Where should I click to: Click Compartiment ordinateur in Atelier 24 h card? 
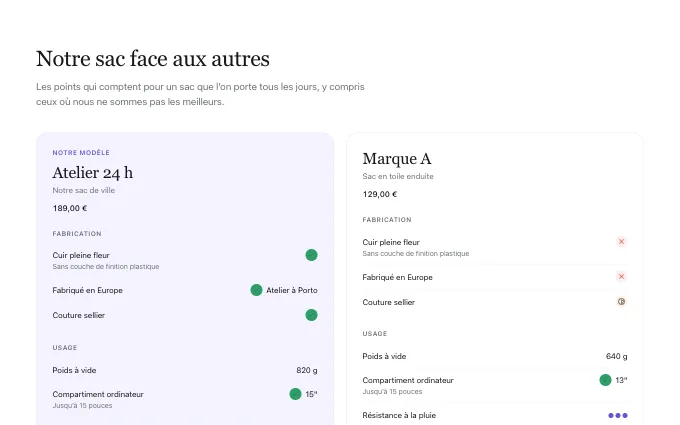(x=98, y=394)
